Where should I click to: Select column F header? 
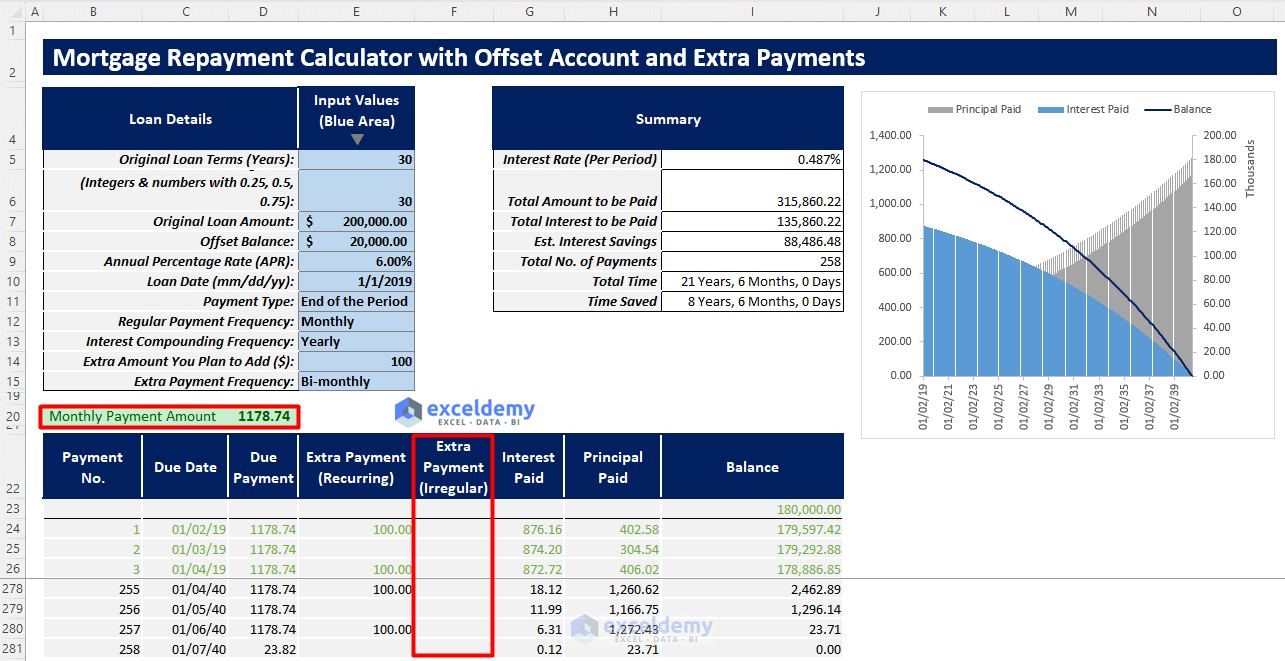454,11
